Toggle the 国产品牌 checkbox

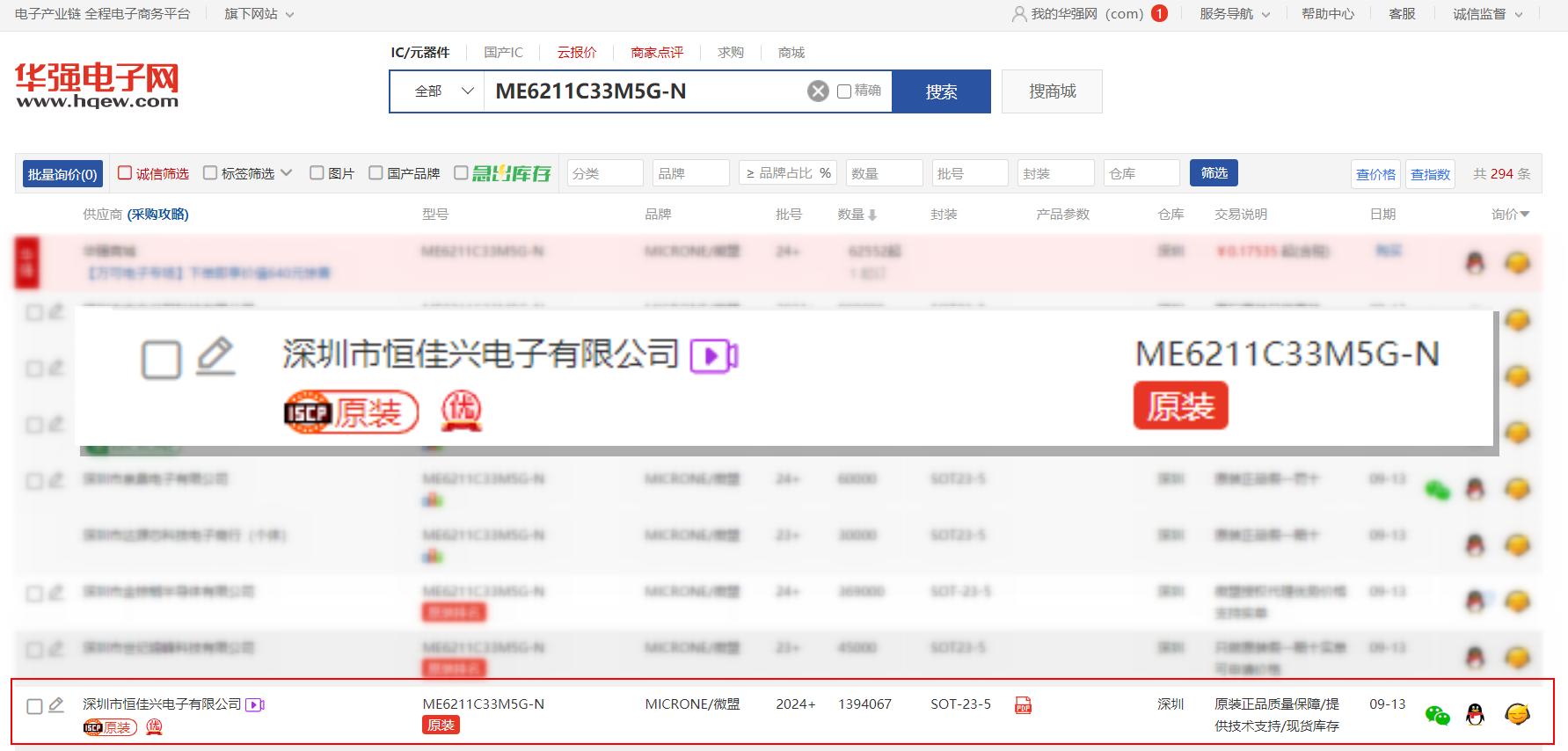point(376,173)
